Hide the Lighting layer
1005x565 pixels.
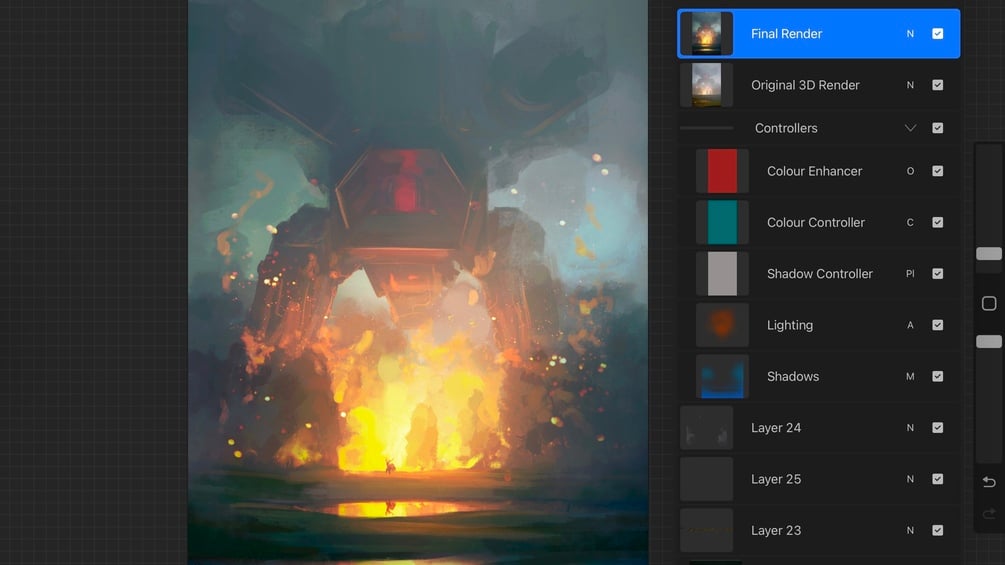(x=938, y=325)
